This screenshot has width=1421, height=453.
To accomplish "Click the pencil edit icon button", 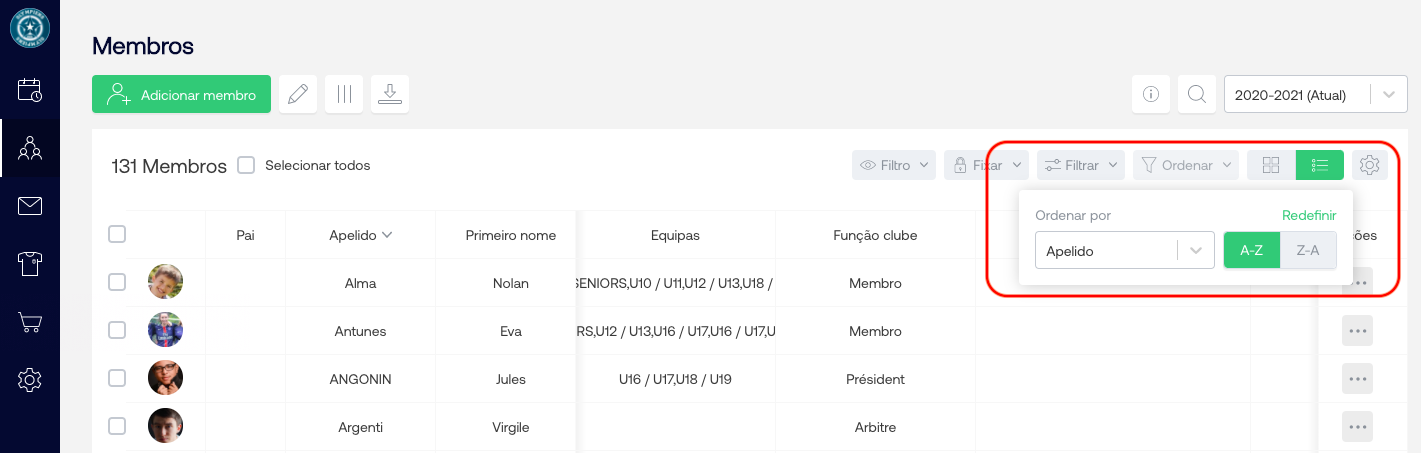I will click(x=297, y=95).
